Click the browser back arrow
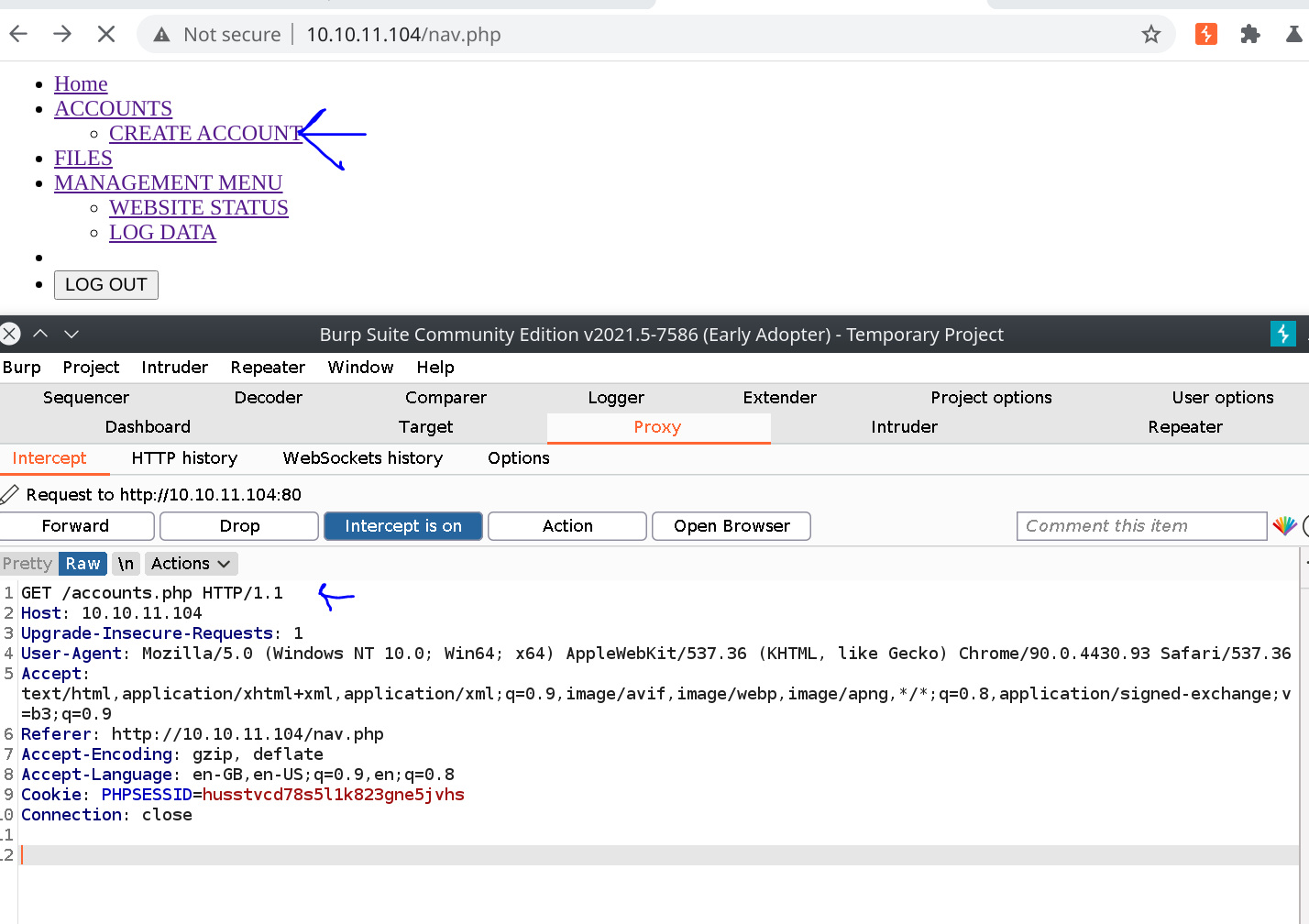The height and width of the screenshot is (924, 1309). (18, 35)
